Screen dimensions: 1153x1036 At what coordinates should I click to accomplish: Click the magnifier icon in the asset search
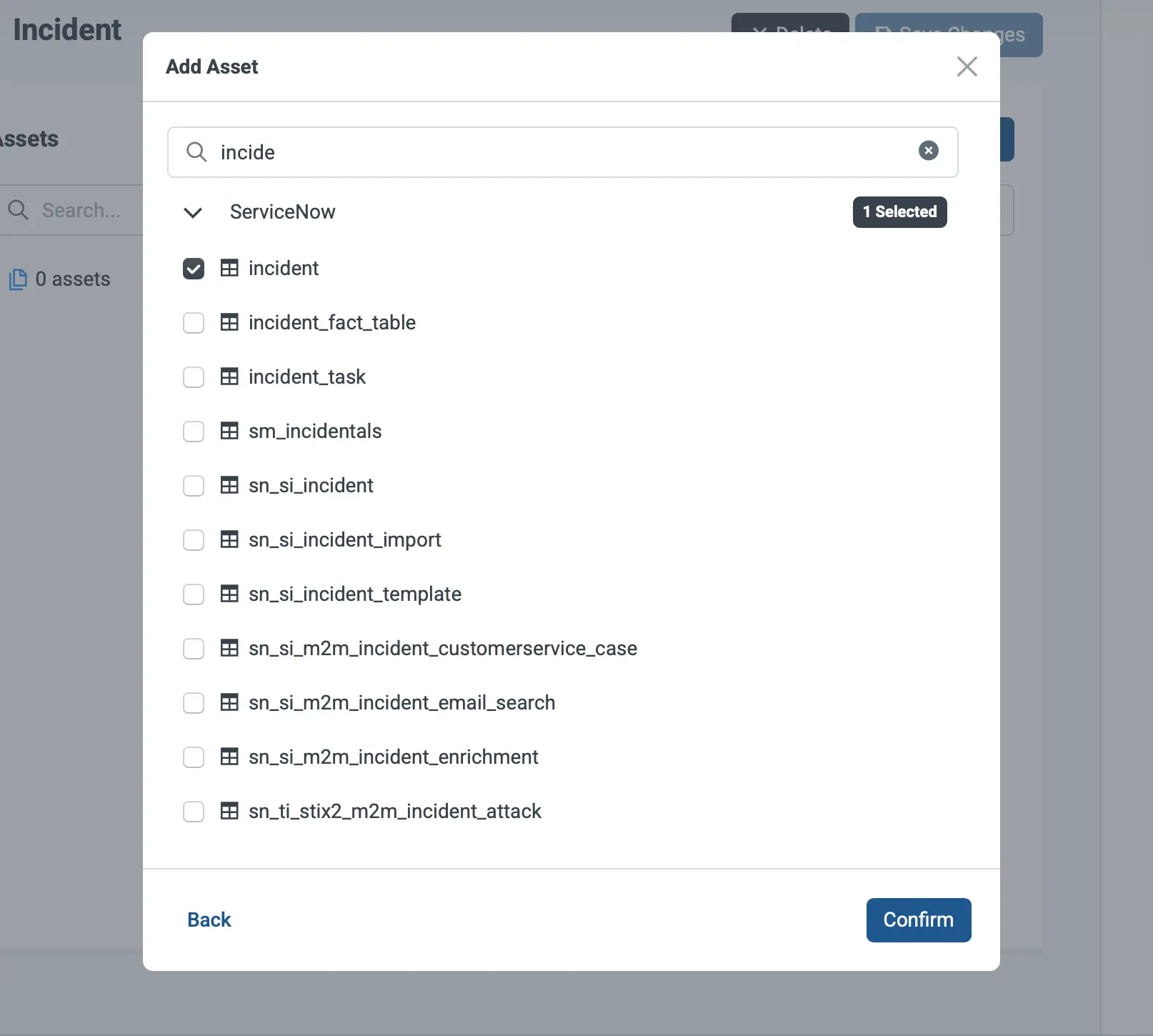(196, 152)
